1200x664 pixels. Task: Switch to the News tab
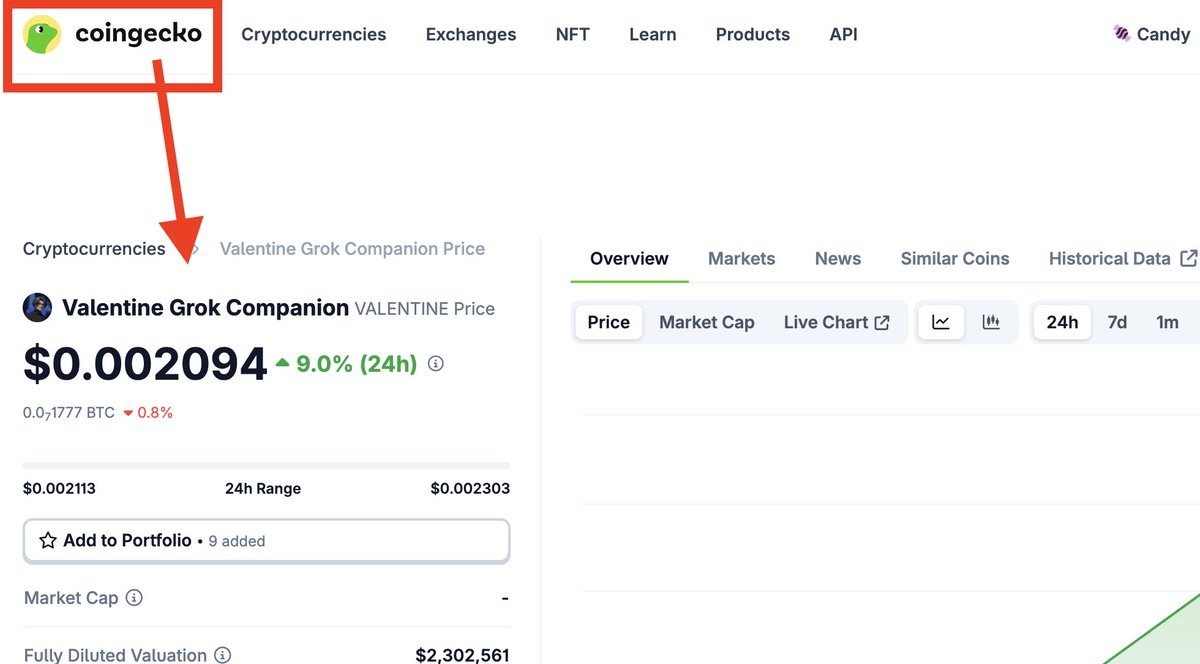pyautogui.click(x=838, y=258)
